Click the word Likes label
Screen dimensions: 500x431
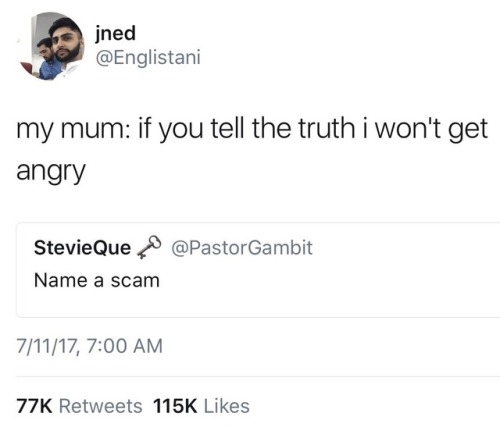(227, 406)
